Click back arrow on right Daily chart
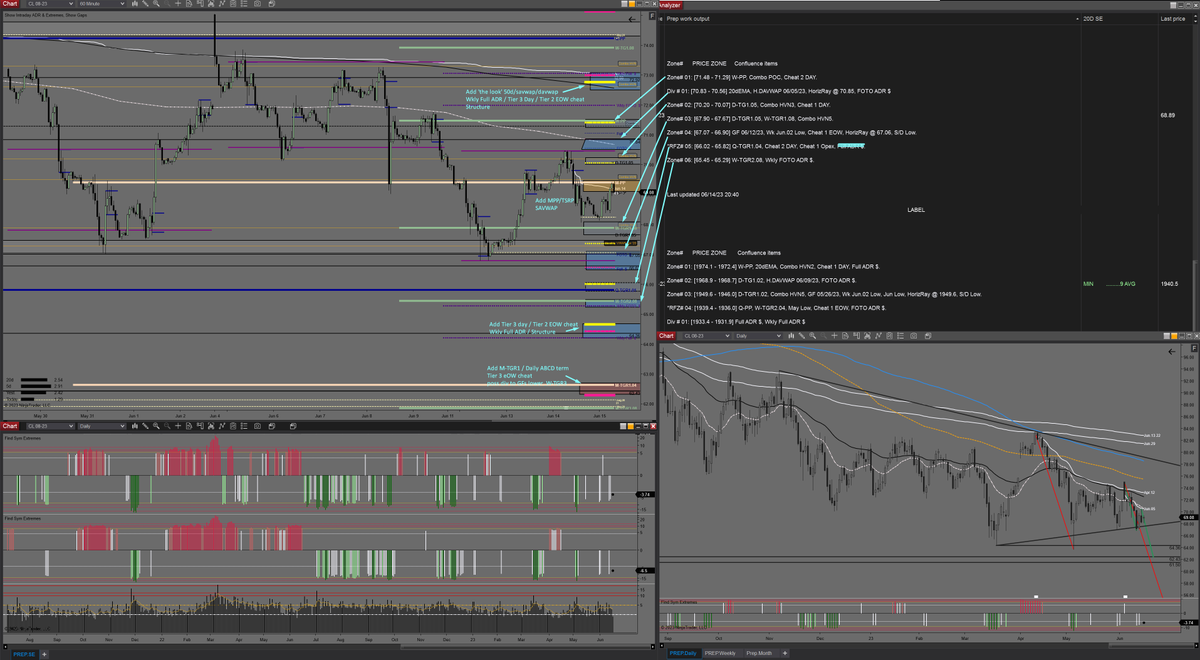Image resolution: width=1200 pixels, height=660 pixels. click(x=1172, y=351)
